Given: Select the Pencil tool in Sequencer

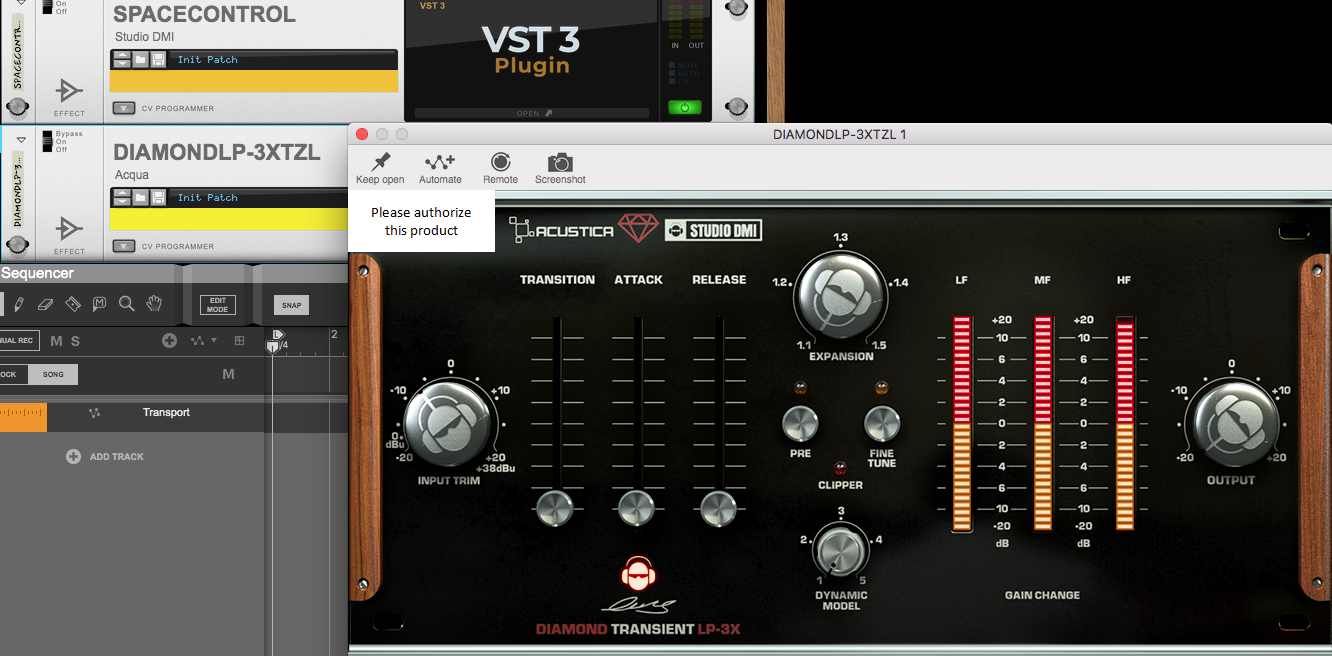Looking at the screenshot, I should pyautogui.click(x=19, y=304).
